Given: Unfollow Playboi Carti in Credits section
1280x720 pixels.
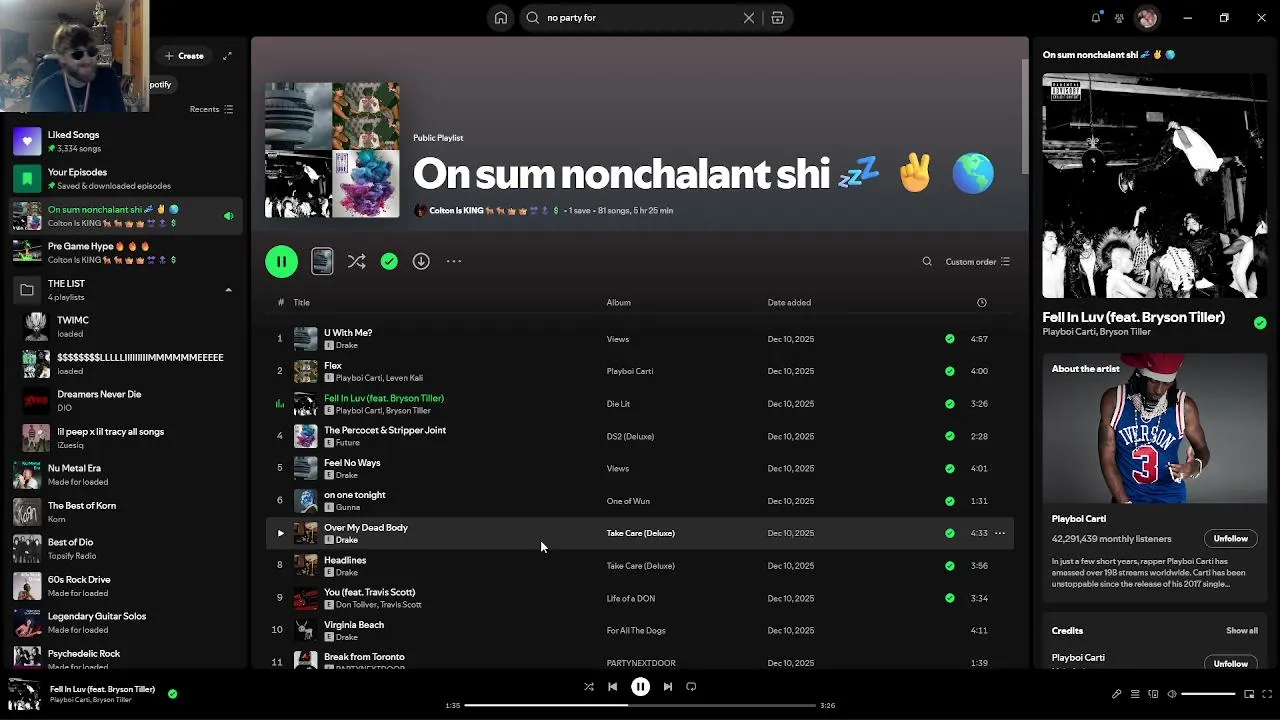Looking at the screenshot, I should point(1230,663).
